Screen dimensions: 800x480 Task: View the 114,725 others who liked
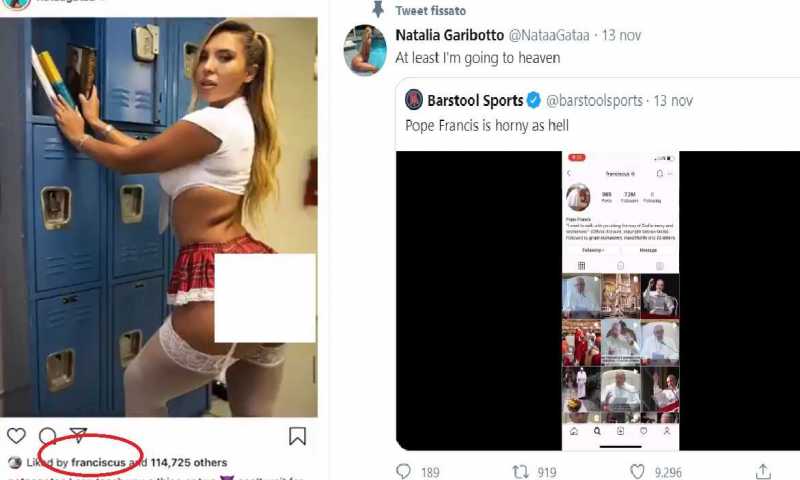click(189, 463)
